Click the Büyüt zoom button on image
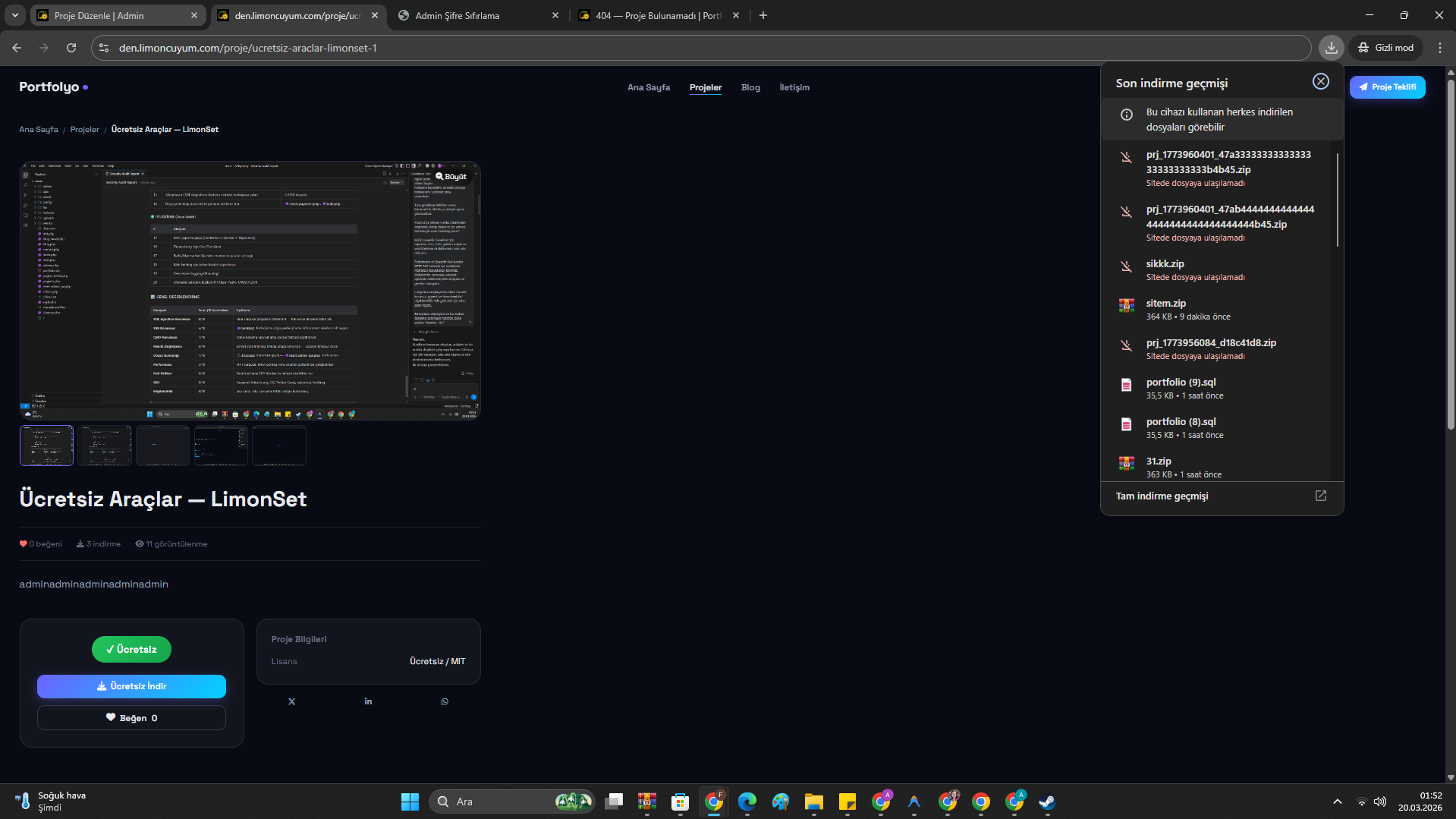Viewport: 1456px width, 819px height. click(x=451, y=176)
